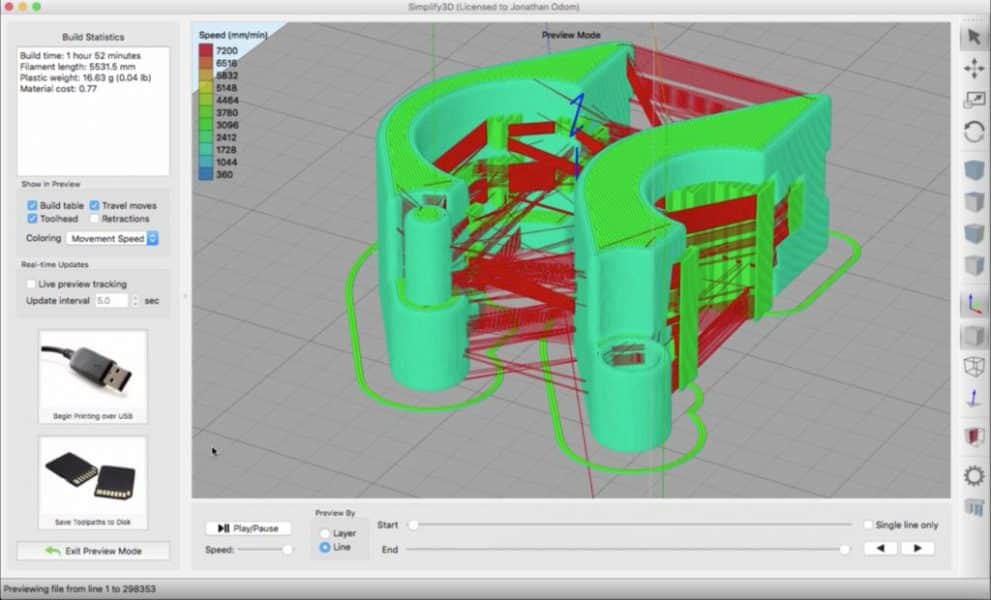Screen dimensions: 991x600
Task: Click the Build time statistic text
Action: click(80, 56)
